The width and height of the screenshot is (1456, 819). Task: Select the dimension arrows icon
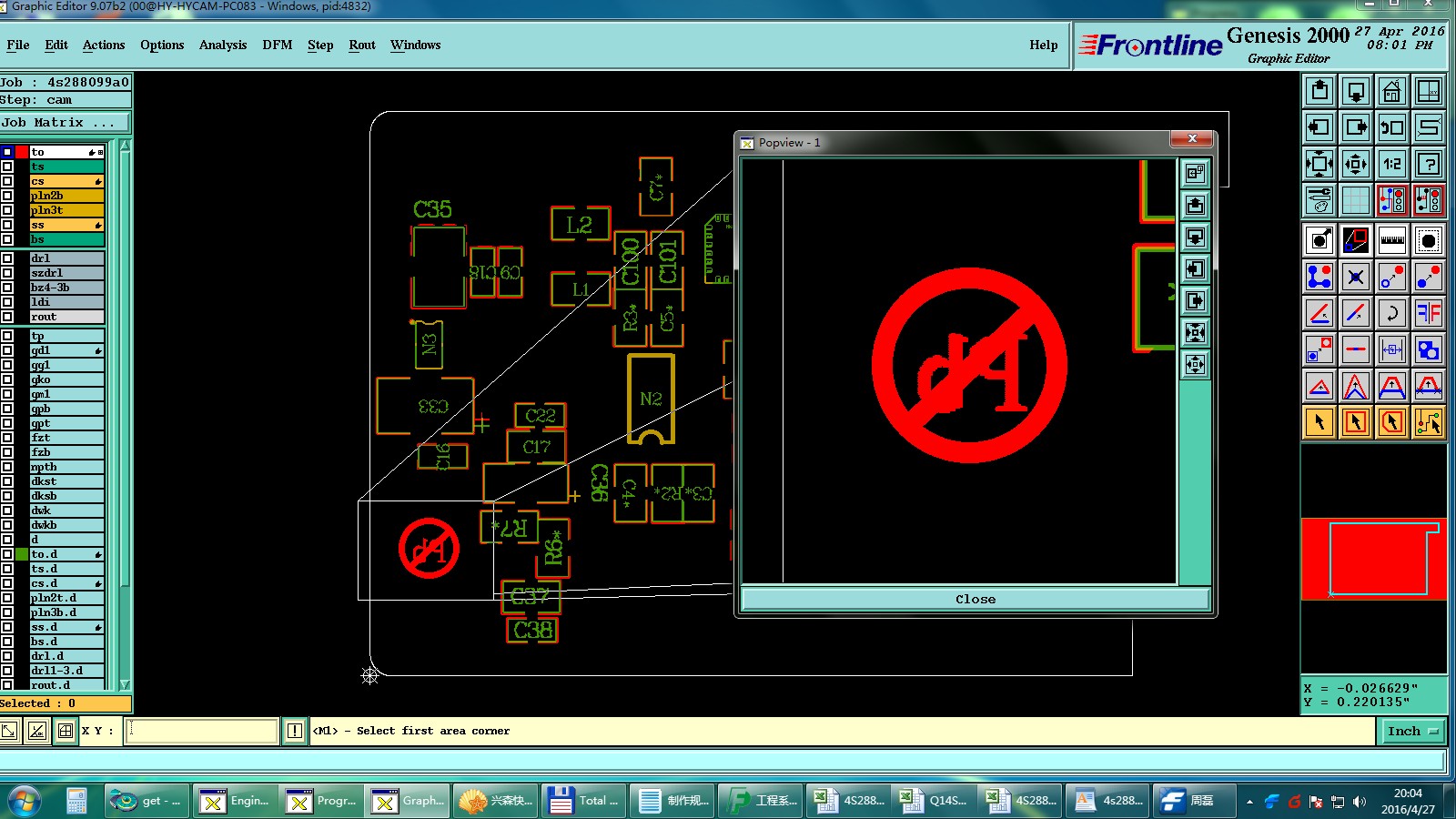point(1392,349)
